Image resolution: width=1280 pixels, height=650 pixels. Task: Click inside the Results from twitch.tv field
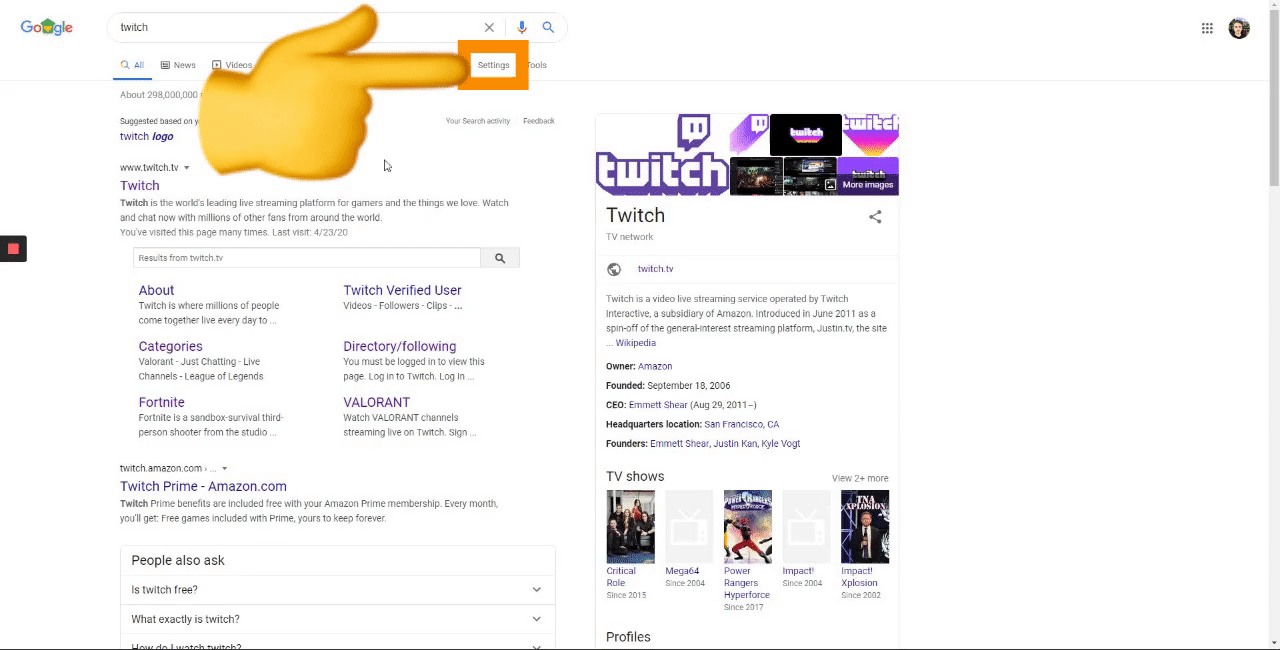tap(306, 258)
